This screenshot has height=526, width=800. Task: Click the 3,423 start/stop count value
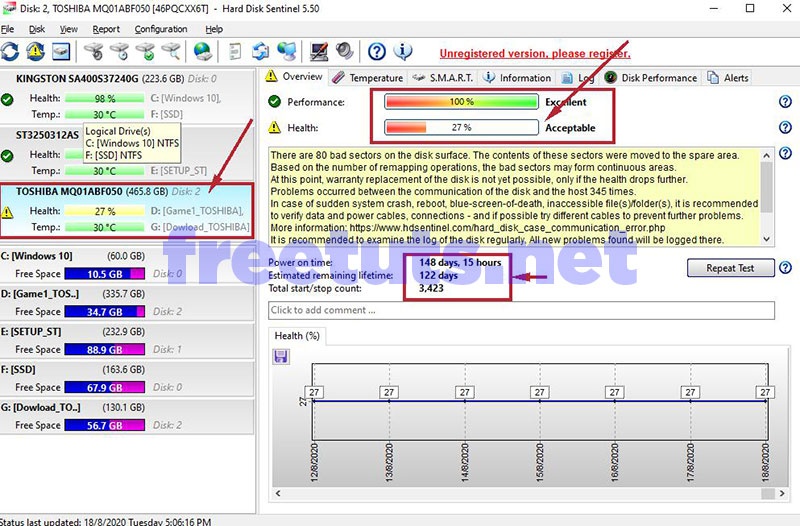click(431, 288)
